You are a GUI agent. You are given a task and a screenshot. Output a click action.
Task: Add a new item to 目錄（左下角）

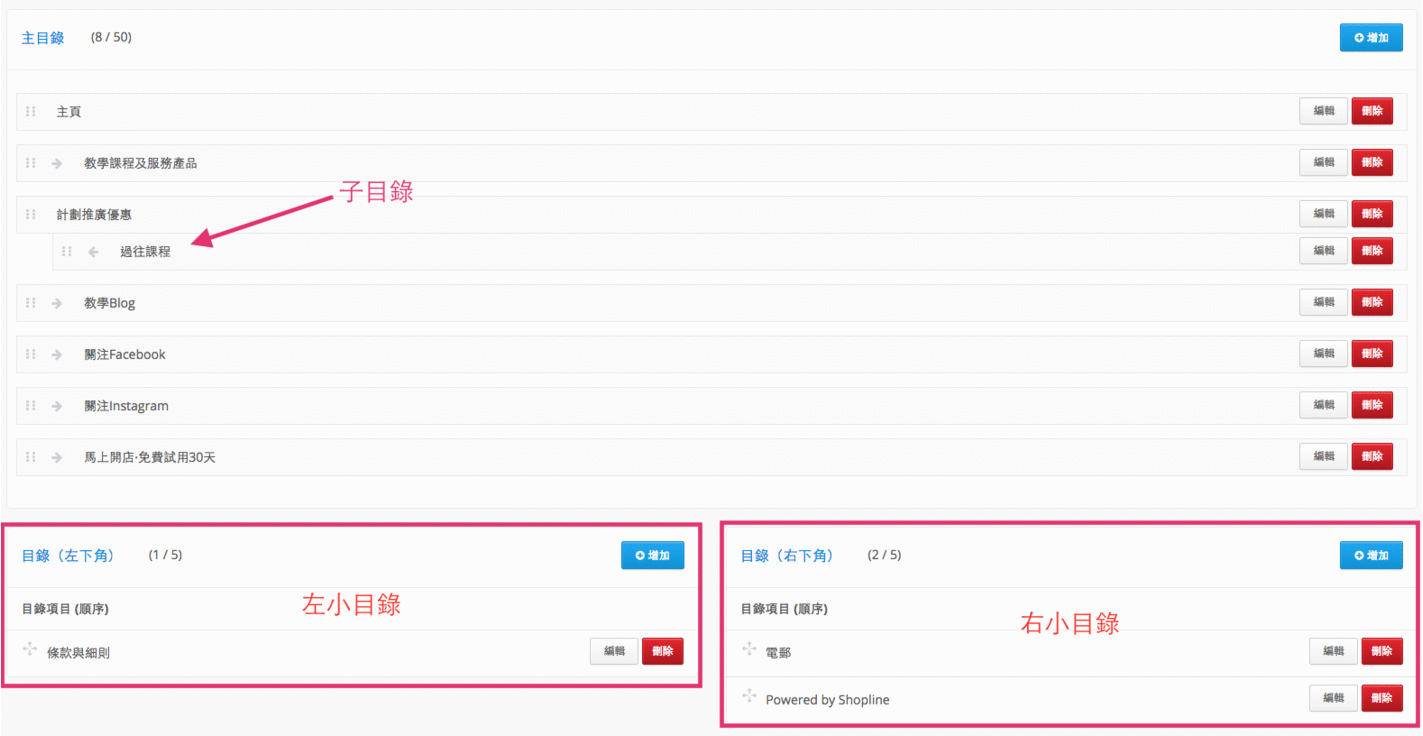pyautogui.click(x=652, y=555)
